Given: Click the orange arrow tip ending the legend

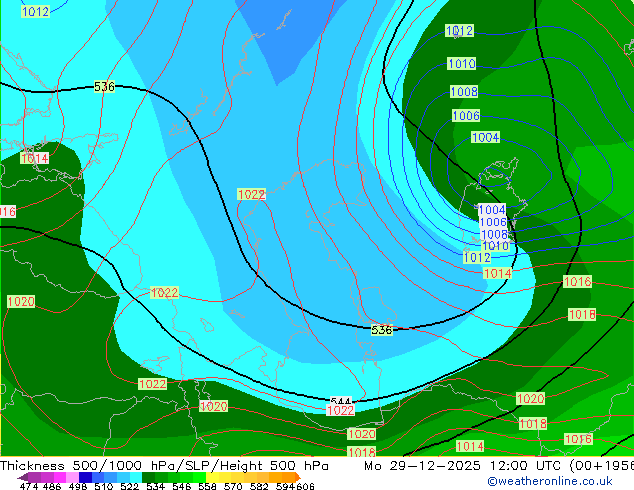Looking at the screenshot, I should point(298,477).
